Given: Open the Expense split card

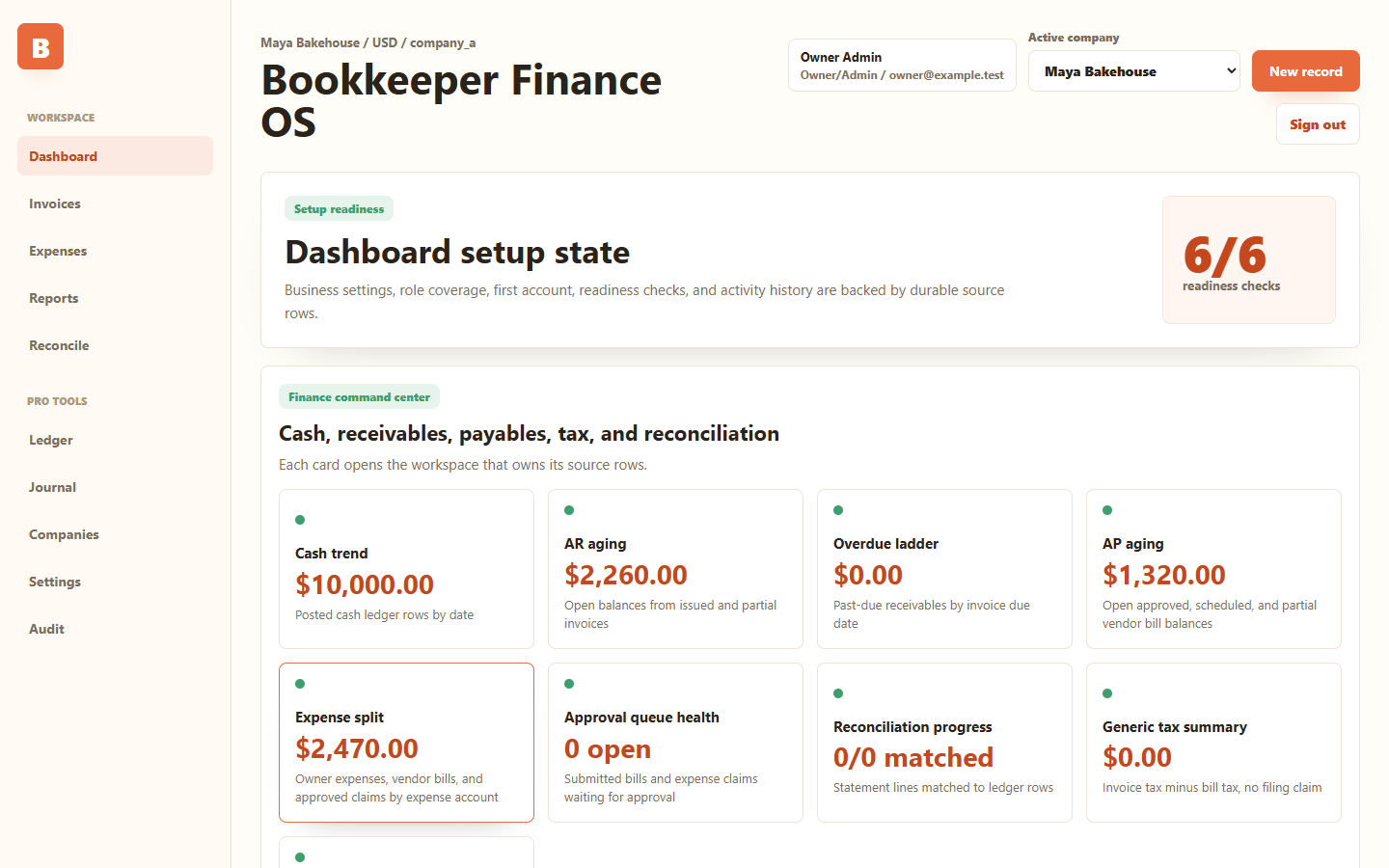Looking at the screenshot, I should tap(406, 743).
